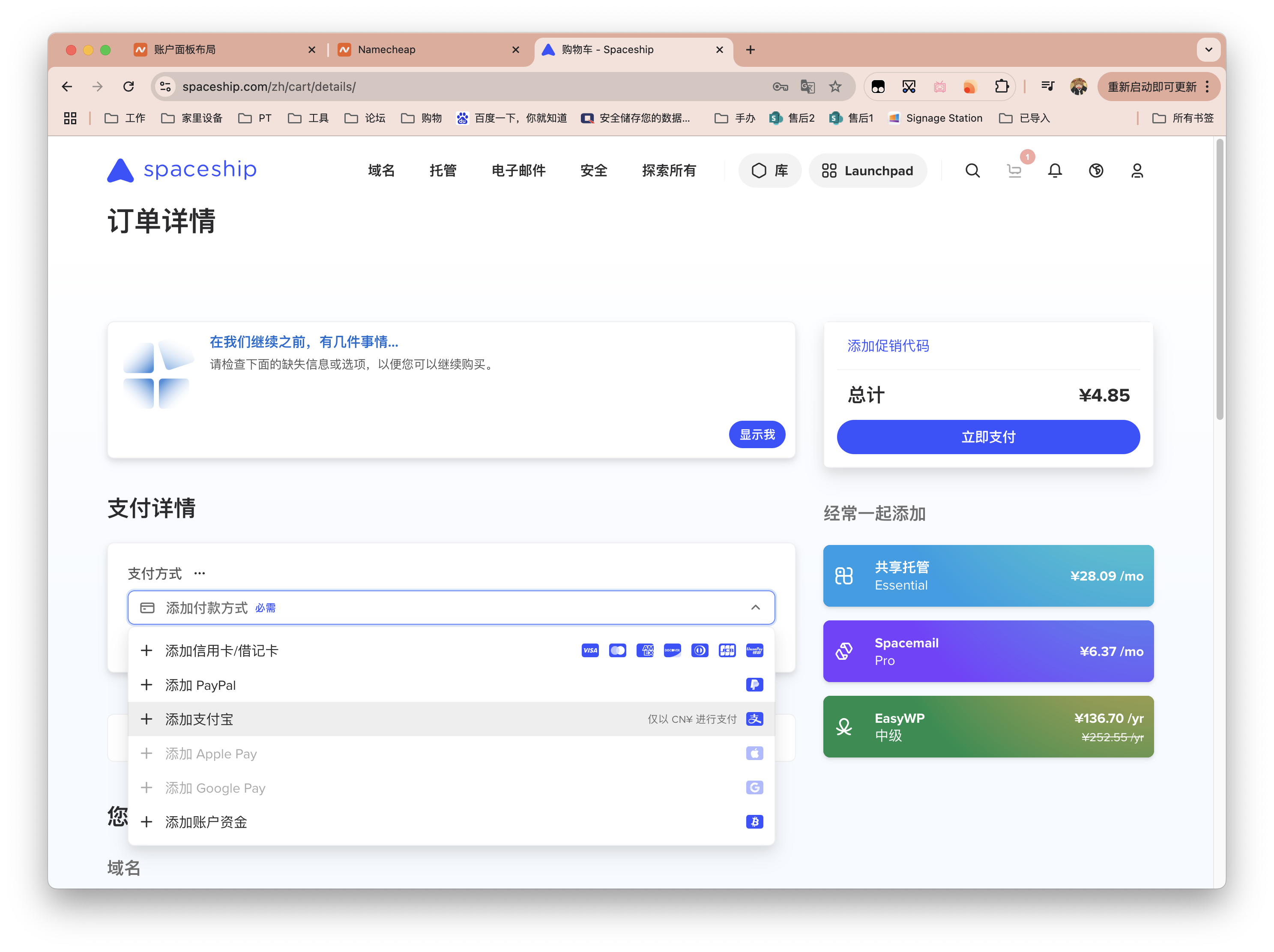Select 添加 PayPal option
Viewport: 1274px width, 952px height.
coord(451,685)
